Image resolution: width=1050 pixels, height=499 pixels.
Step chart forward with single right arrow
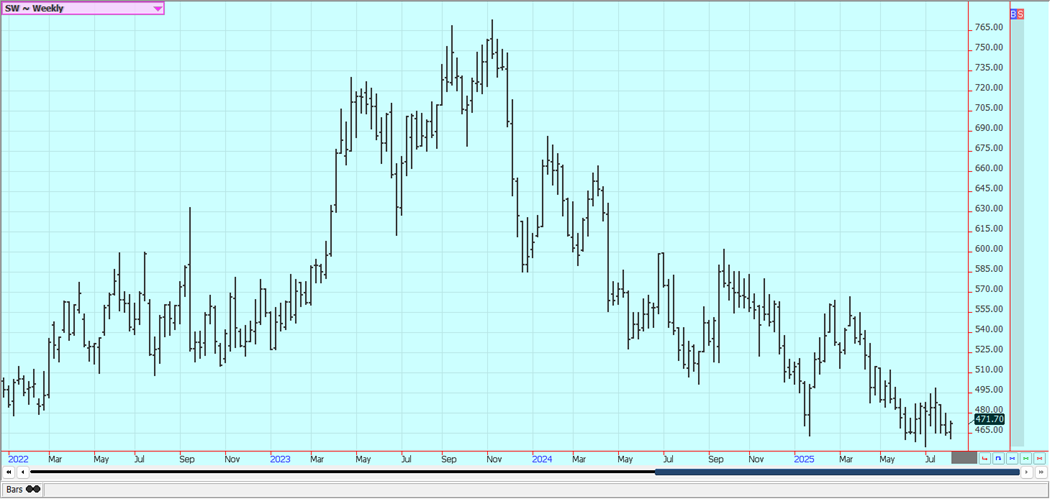click(1027, 472)
